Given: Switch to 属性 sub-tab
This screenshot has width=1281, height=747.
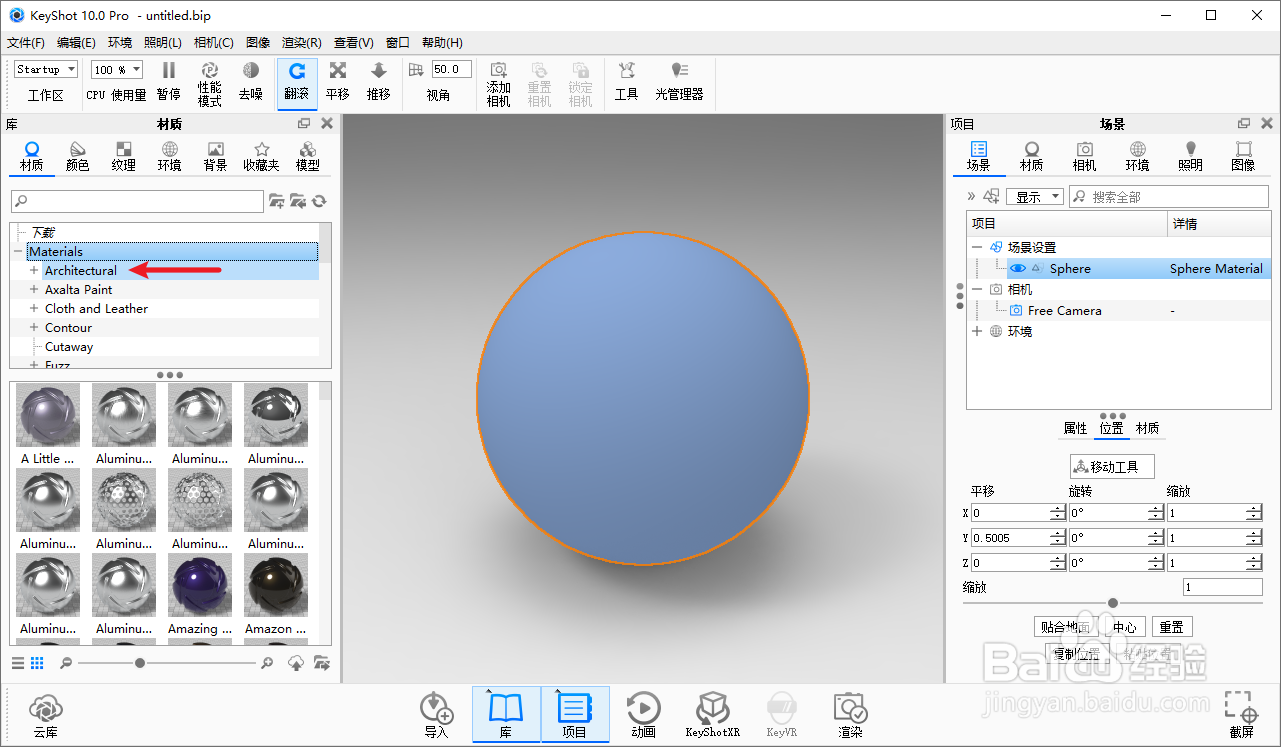Looking at the screenshot, I should pyautogui.click(x=1075, y=428).
